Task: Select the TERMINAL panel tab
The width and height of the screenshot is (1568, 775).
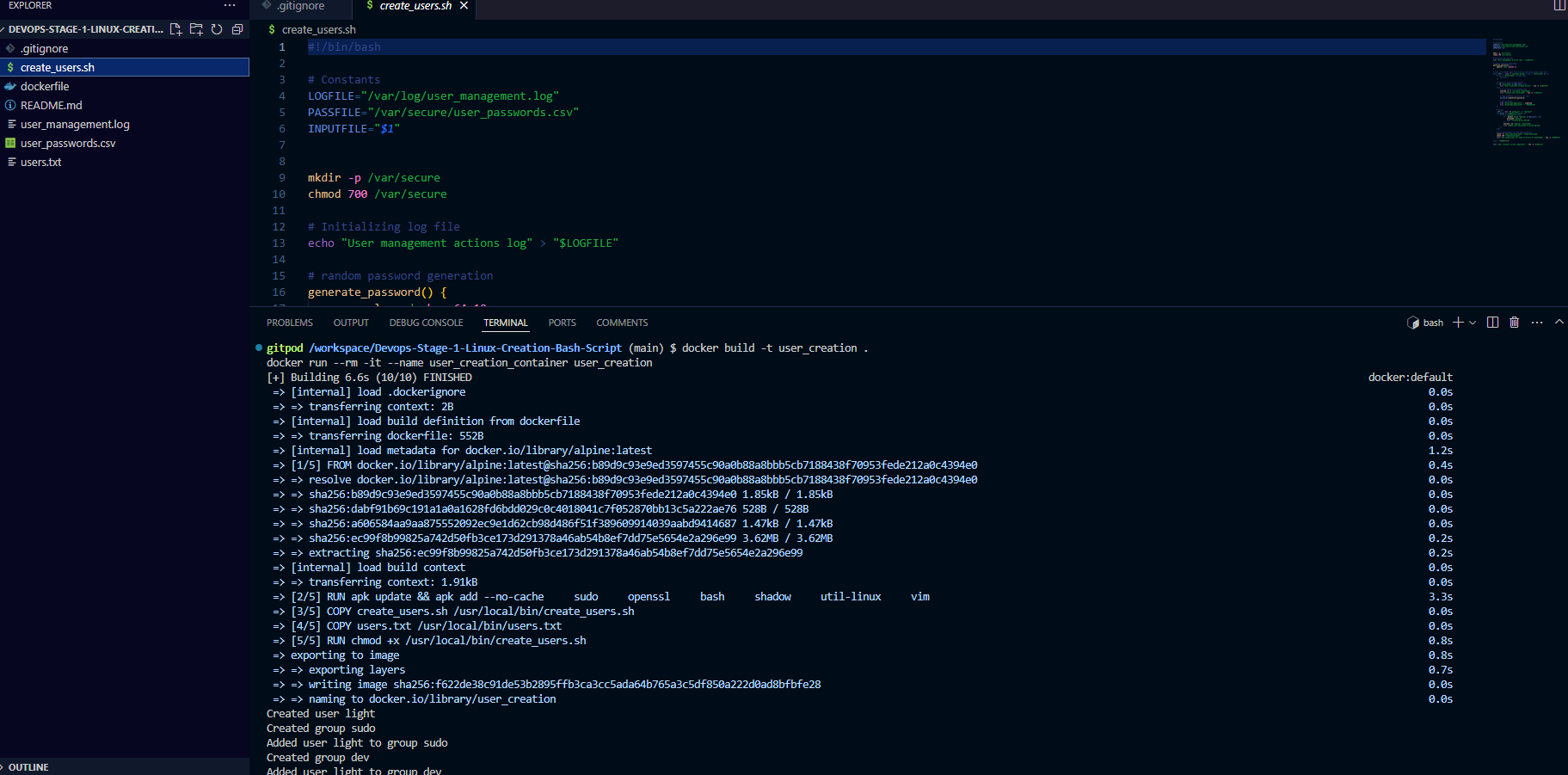Action: click(x=506, y=323)
